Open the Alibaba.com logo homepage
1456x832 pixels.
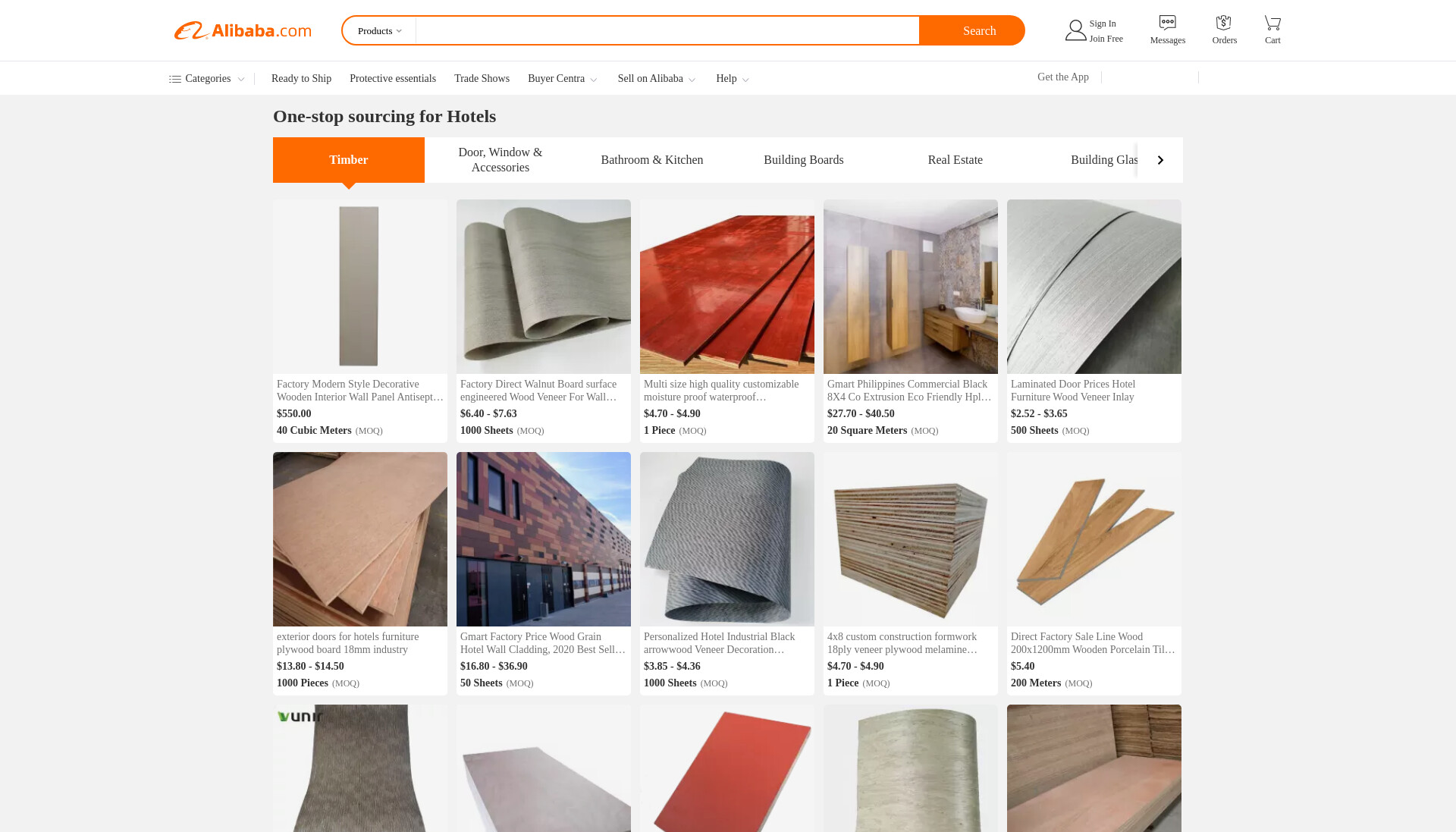(x=243, y=30)
